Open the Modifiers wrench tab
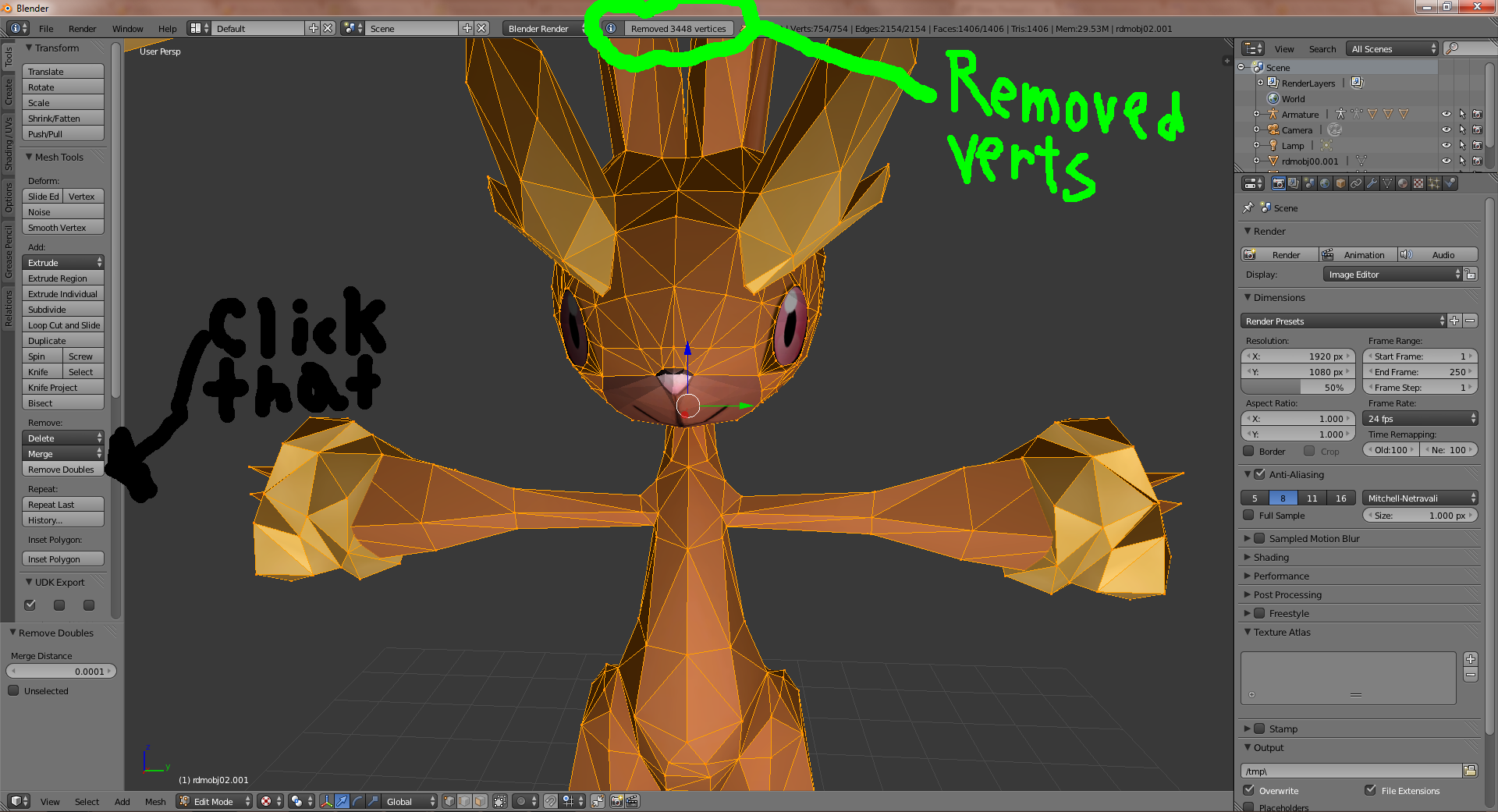The height and width of the screenshot is (812, 1498). [1372, 183]
